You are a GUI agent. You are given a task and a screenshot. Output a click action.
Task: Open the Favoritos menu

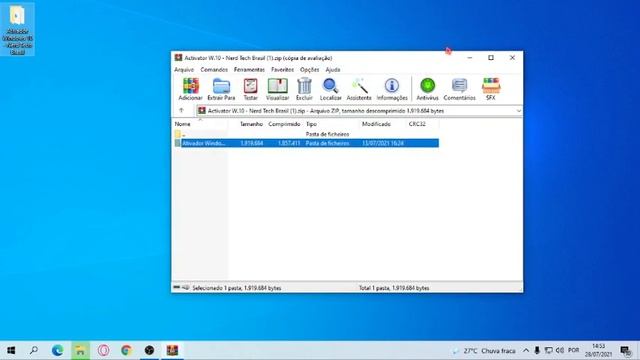tap(282, 70)
